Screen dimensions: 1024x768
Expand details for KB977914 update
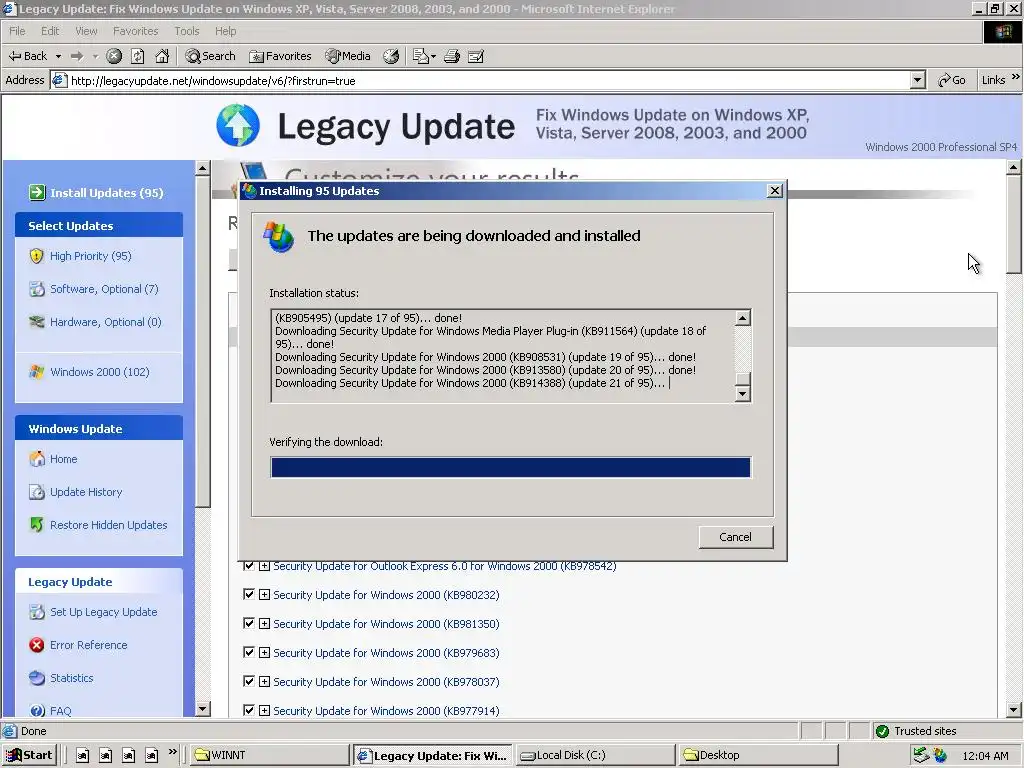tap(264, 711)
